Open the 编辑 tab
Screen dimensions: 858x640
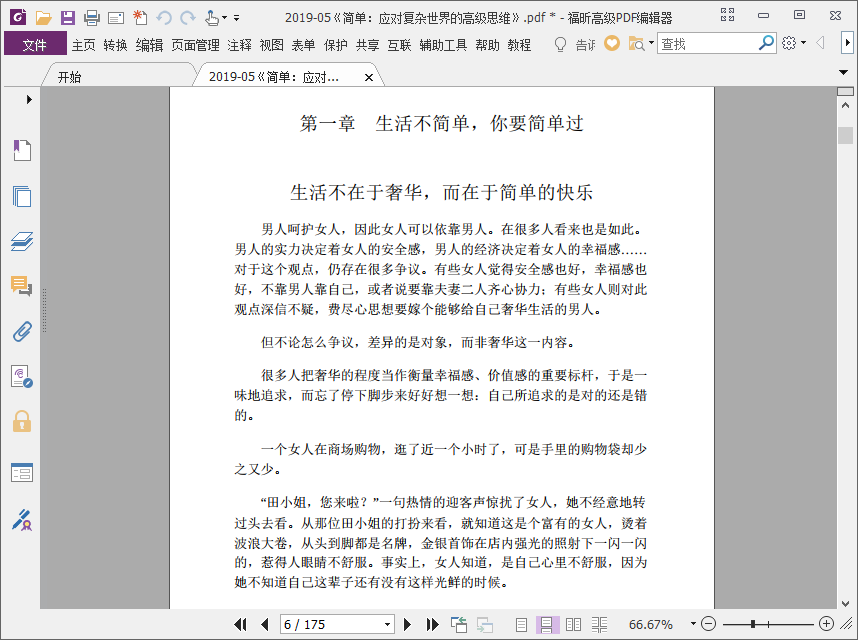[x=149, y=45]
